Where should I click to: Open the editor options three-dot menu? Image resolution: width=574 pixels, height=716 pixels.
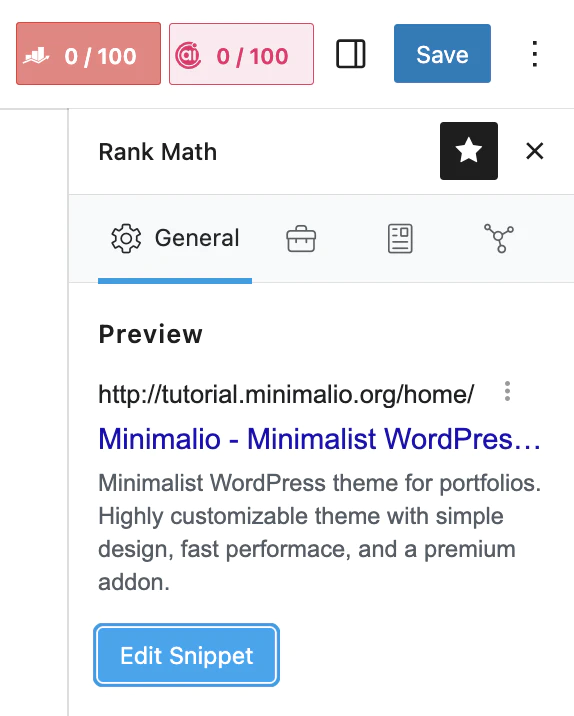pyautogui.click(x=535, y=54)
